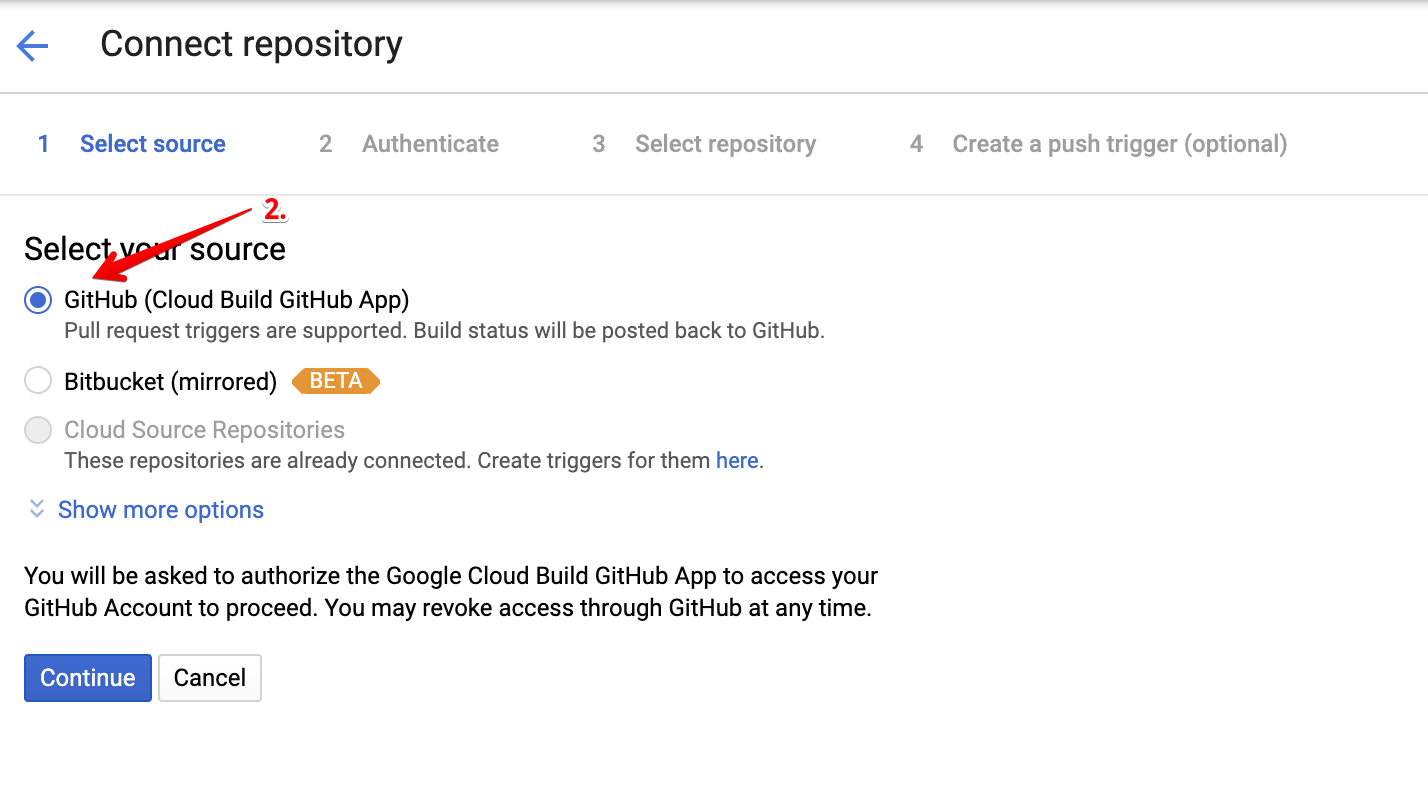Screen dimensions: 1428x798
Task: Follow the "here" link to create triggers
Action: coord(737,461)
